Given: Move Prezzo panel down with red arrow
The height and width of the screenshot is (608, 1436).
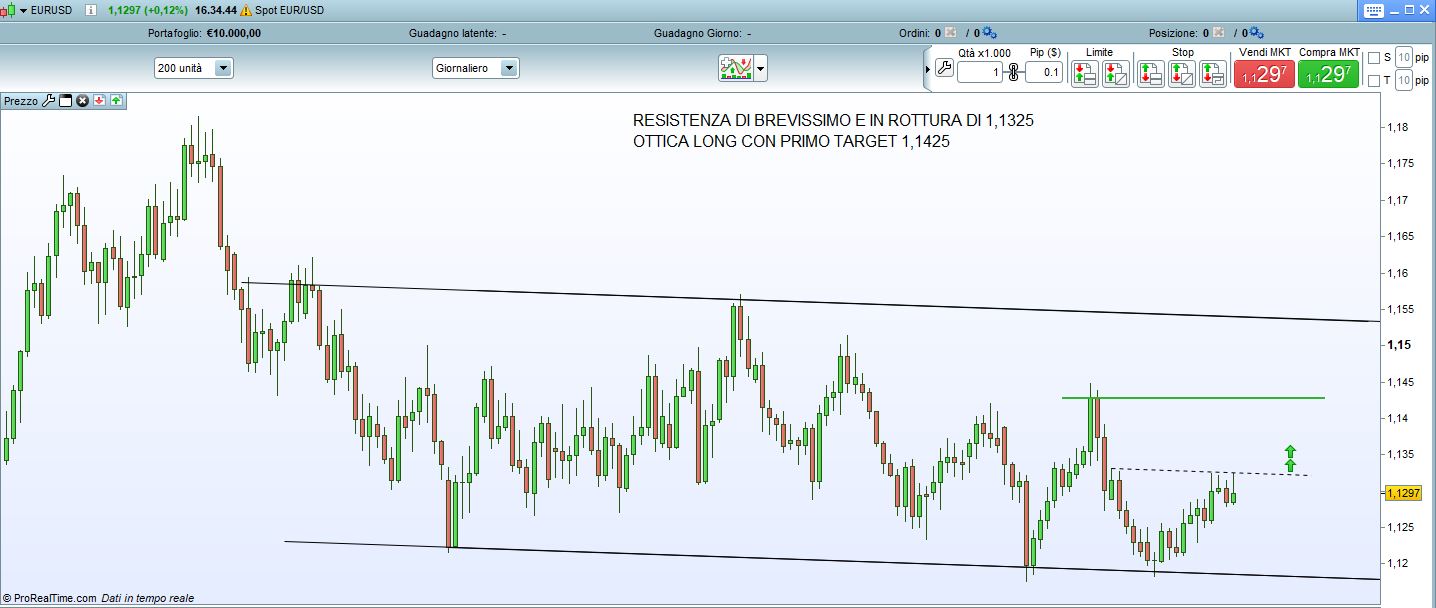Looking at the screenshot, I should [99, 101].
